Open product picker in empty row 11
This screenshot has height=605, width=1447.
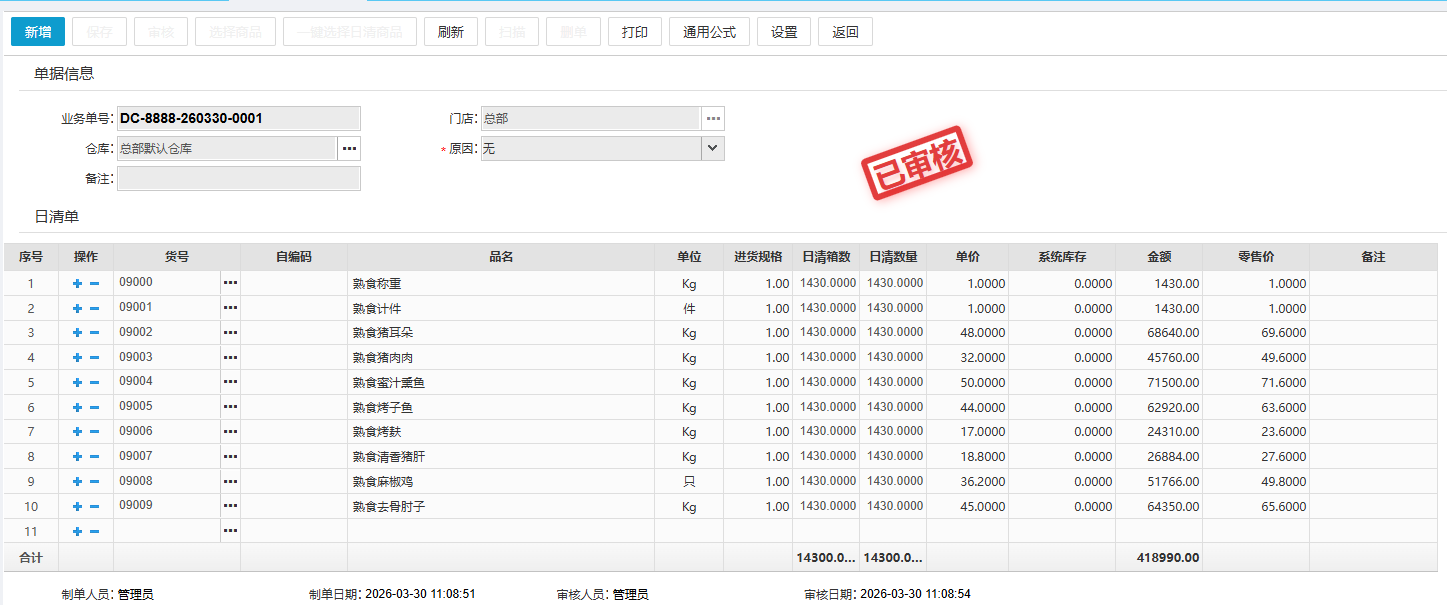pos(231,531)
